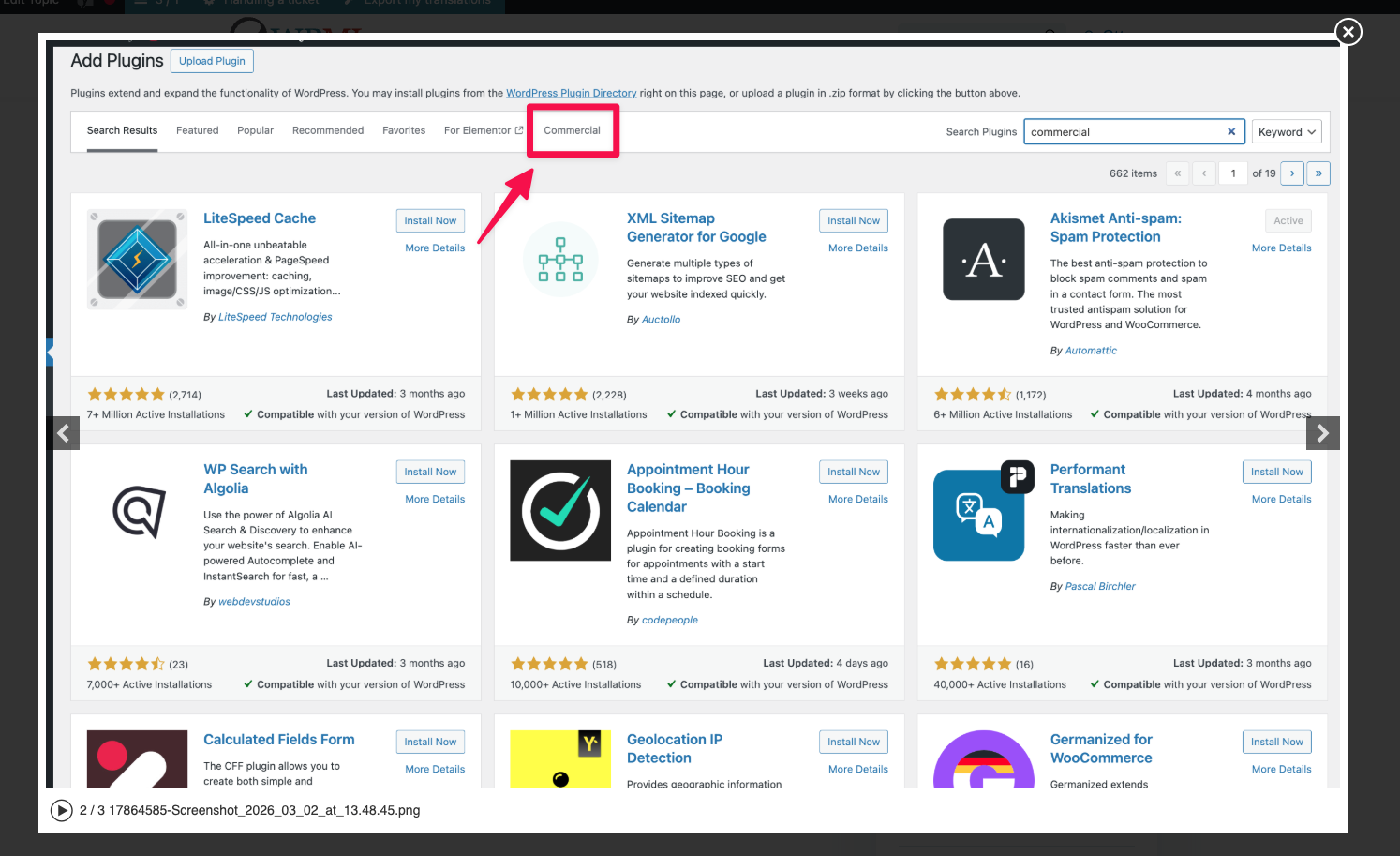Open the WordPress Plugin Directory link

point(571,93)
